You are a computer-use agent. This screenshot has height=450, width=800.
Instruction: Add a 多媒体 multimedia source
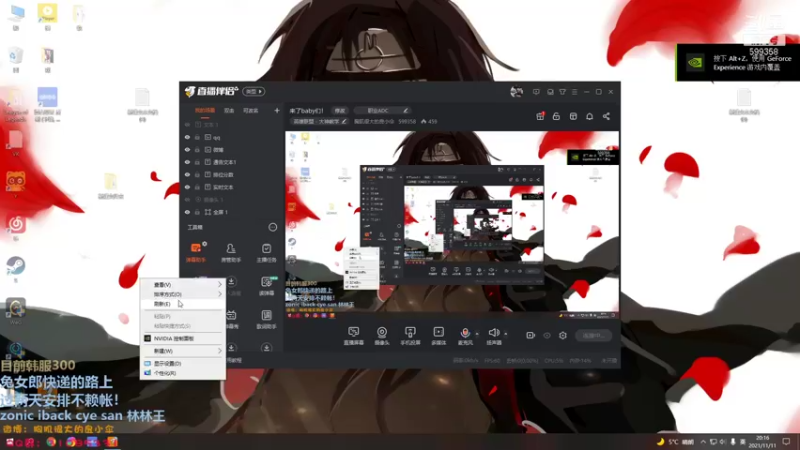(438, 336)
